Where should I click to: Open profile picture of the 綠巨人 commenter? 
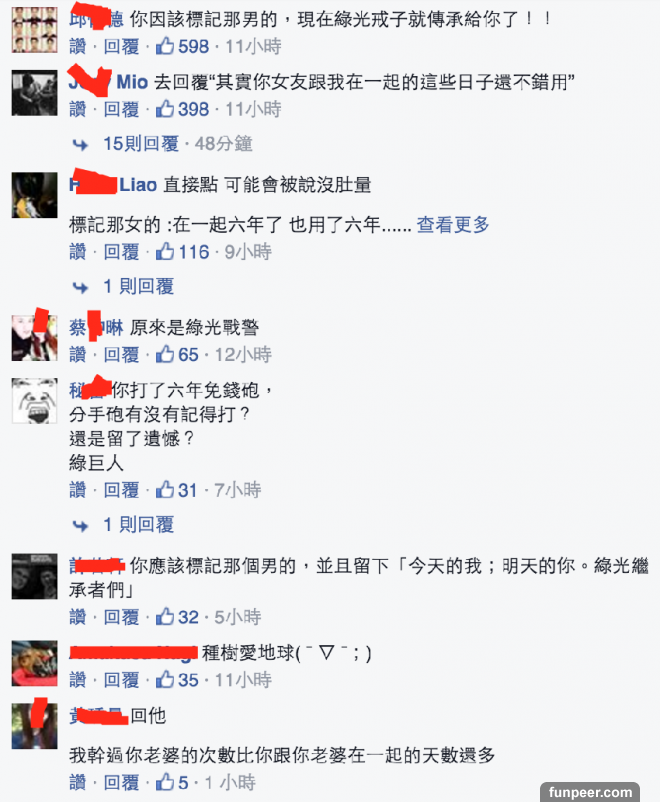tap(34, 401)
